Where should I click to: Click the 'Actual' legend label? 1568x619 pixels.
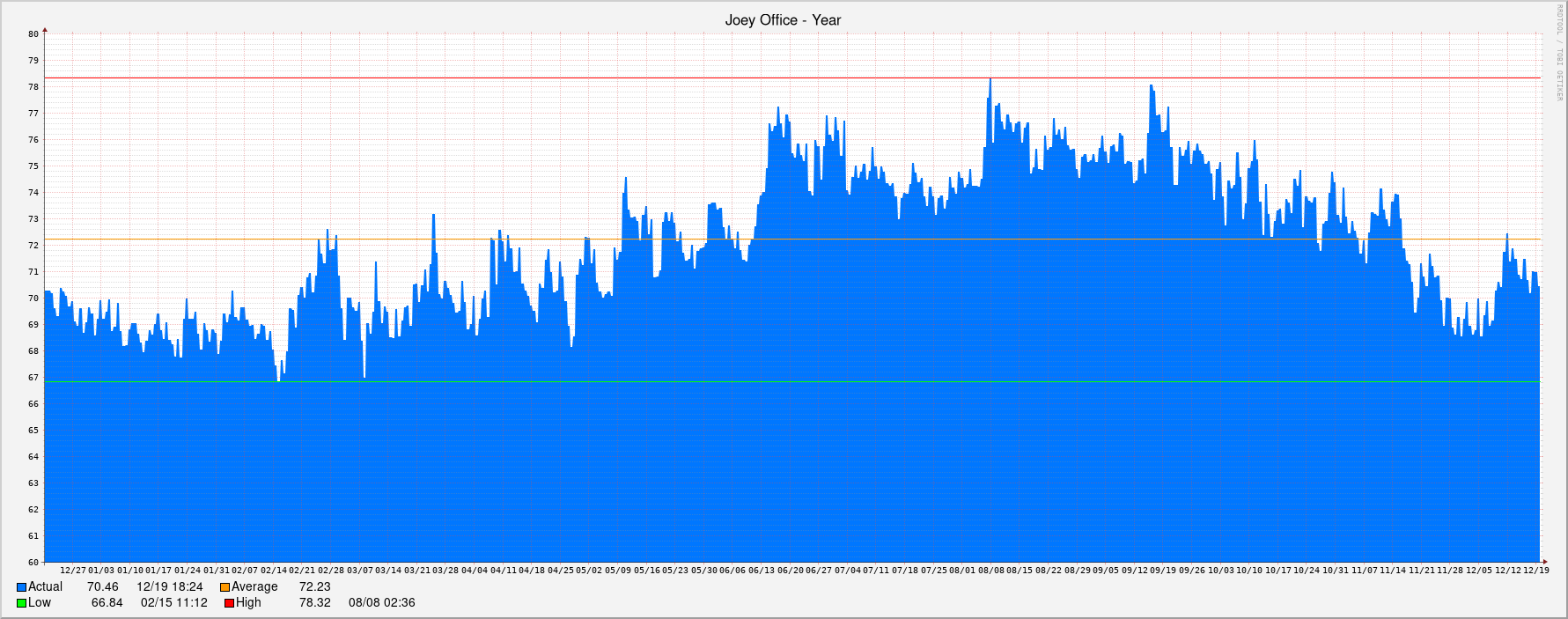tap(45, 586)
